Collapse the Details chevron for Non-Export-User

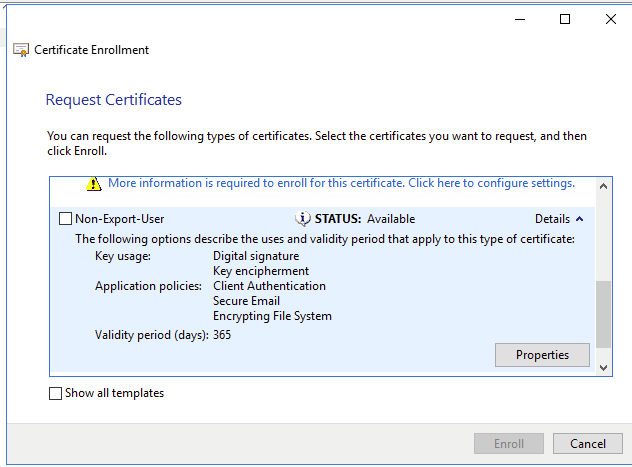coord(580,219)
